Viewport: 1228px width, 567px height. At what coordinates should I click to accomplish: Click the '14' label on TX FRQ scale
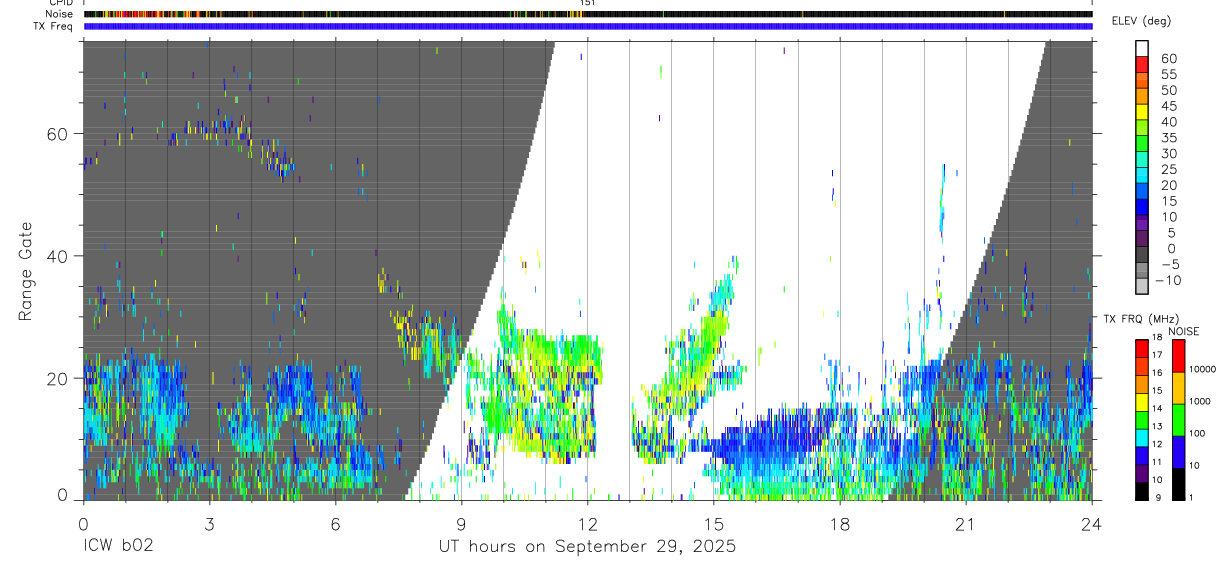tap(1159, 408)
